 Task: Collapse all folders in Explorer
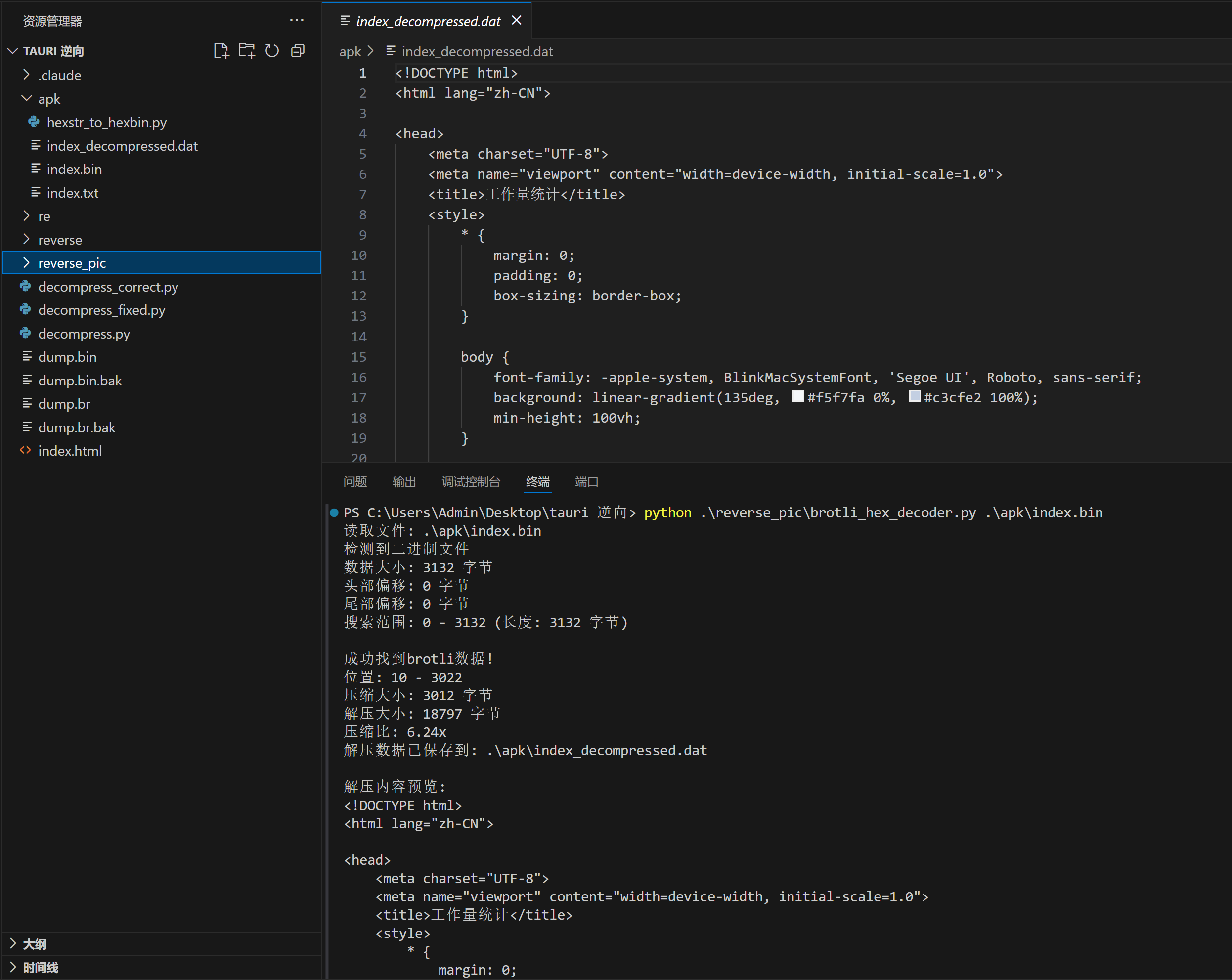[298, 50]
